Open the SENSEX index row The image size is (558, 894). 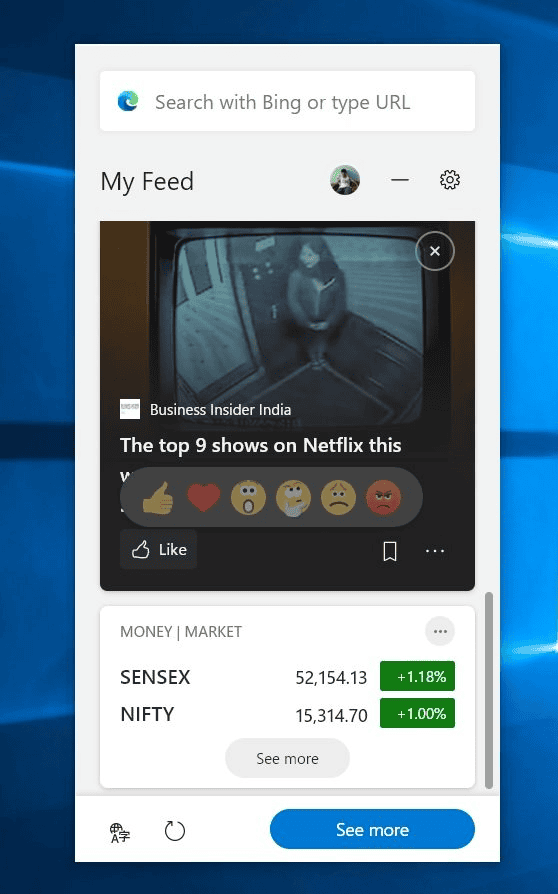(x=287, y=677)
